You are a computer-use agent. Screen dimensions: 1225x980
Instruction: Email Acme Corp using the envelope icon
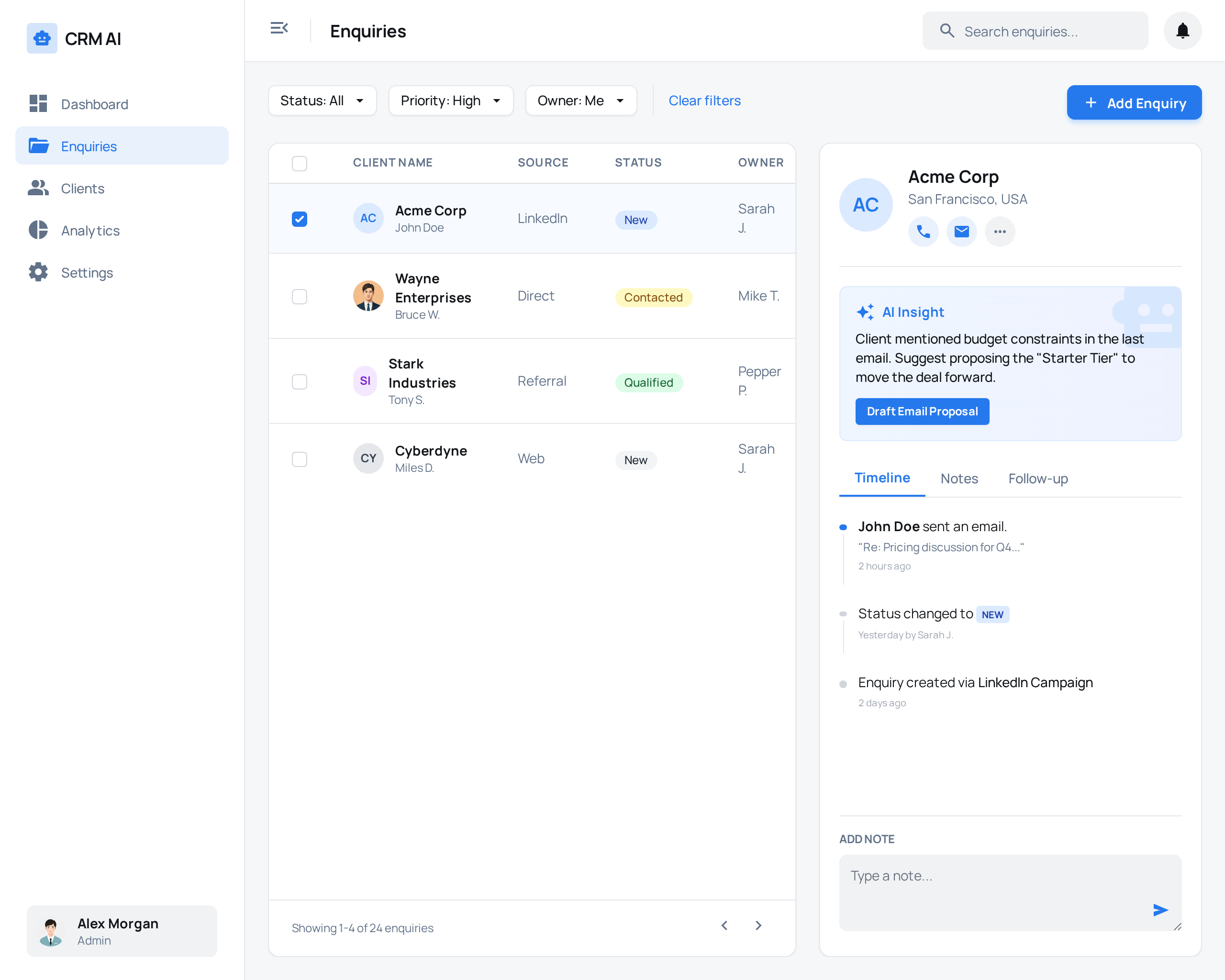[x=961, y=232]
